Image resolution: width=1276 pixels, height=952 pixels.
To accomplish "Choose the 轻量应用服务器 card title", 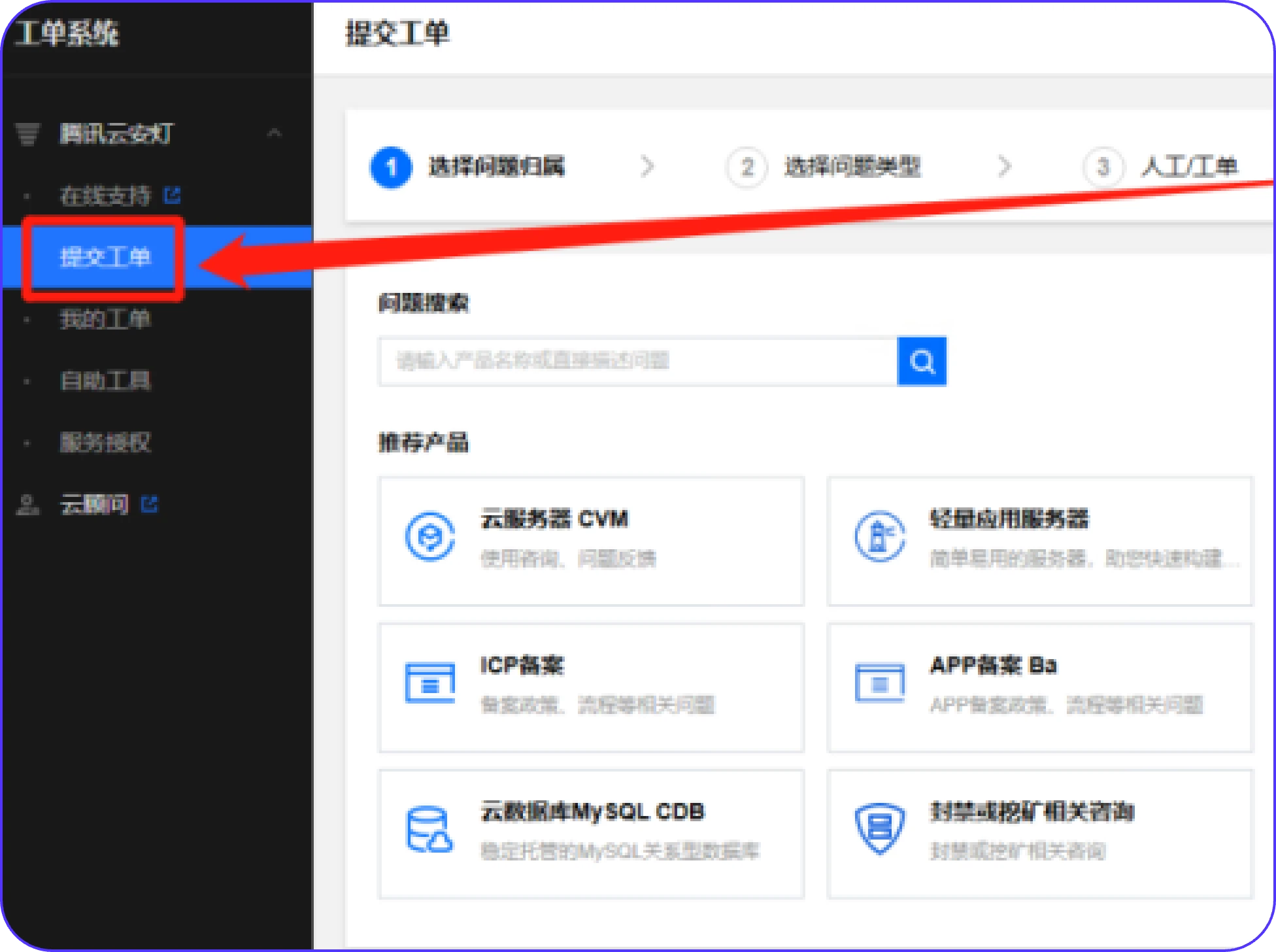I will (1010, 519).
